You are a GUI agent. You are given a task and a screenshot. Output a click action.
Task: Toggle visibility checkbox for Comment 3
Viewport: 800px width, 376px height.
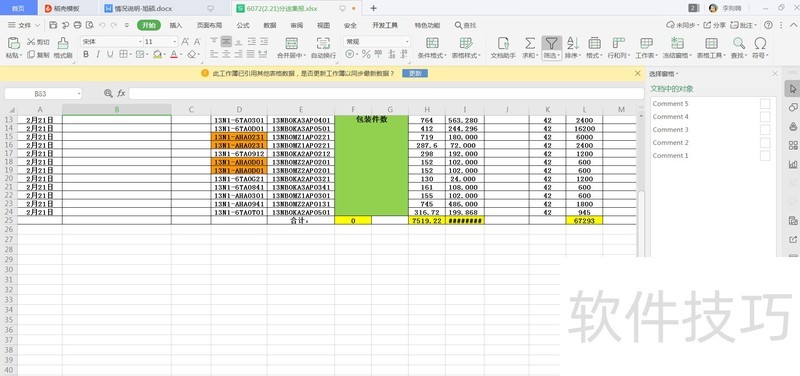765,130
